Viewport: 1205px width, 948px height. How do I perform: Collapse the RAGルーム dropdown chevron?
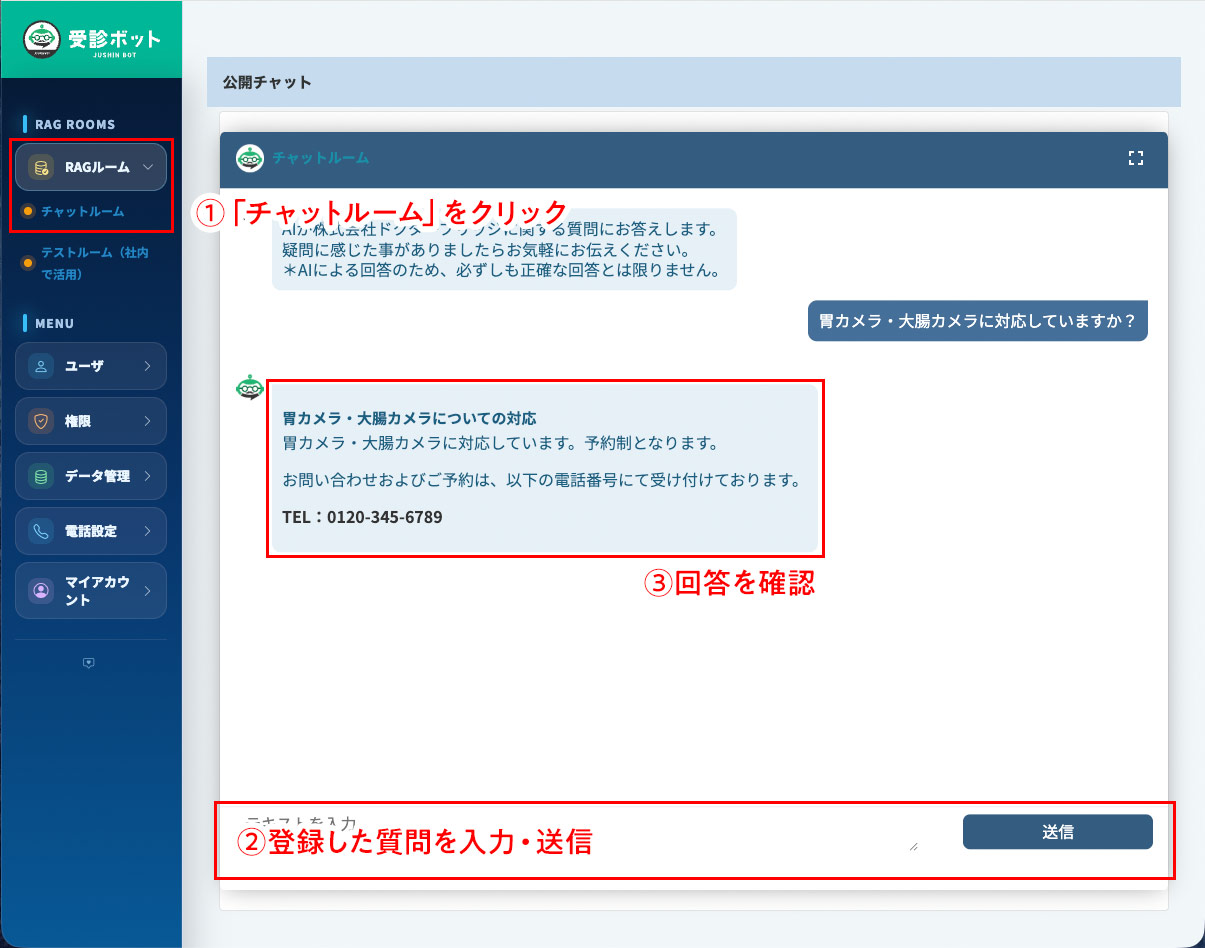tap(148, 167)
